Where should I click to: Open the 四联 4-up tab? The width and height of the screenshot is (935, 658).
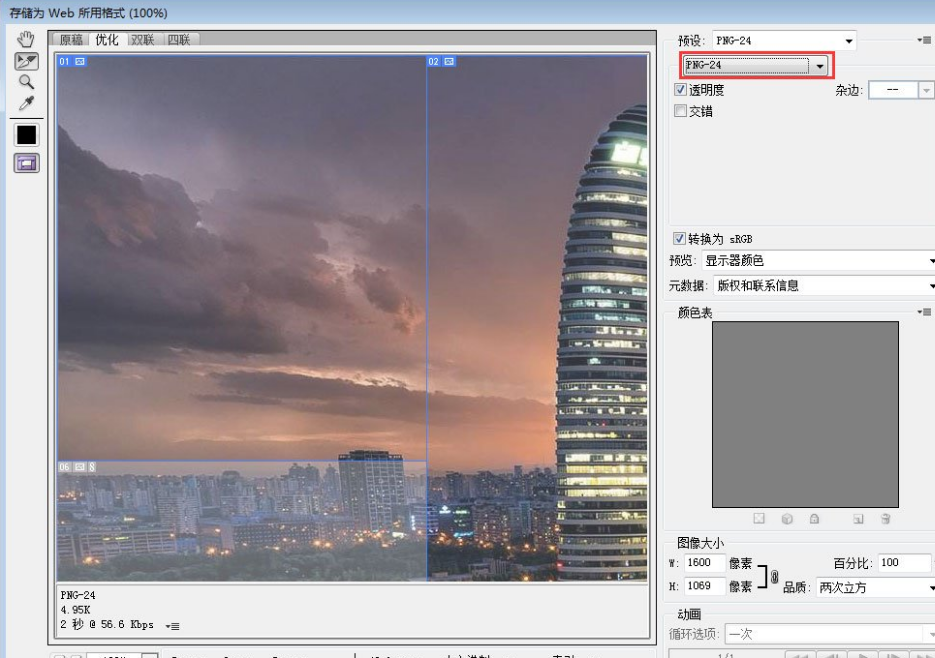pos(180,40)
